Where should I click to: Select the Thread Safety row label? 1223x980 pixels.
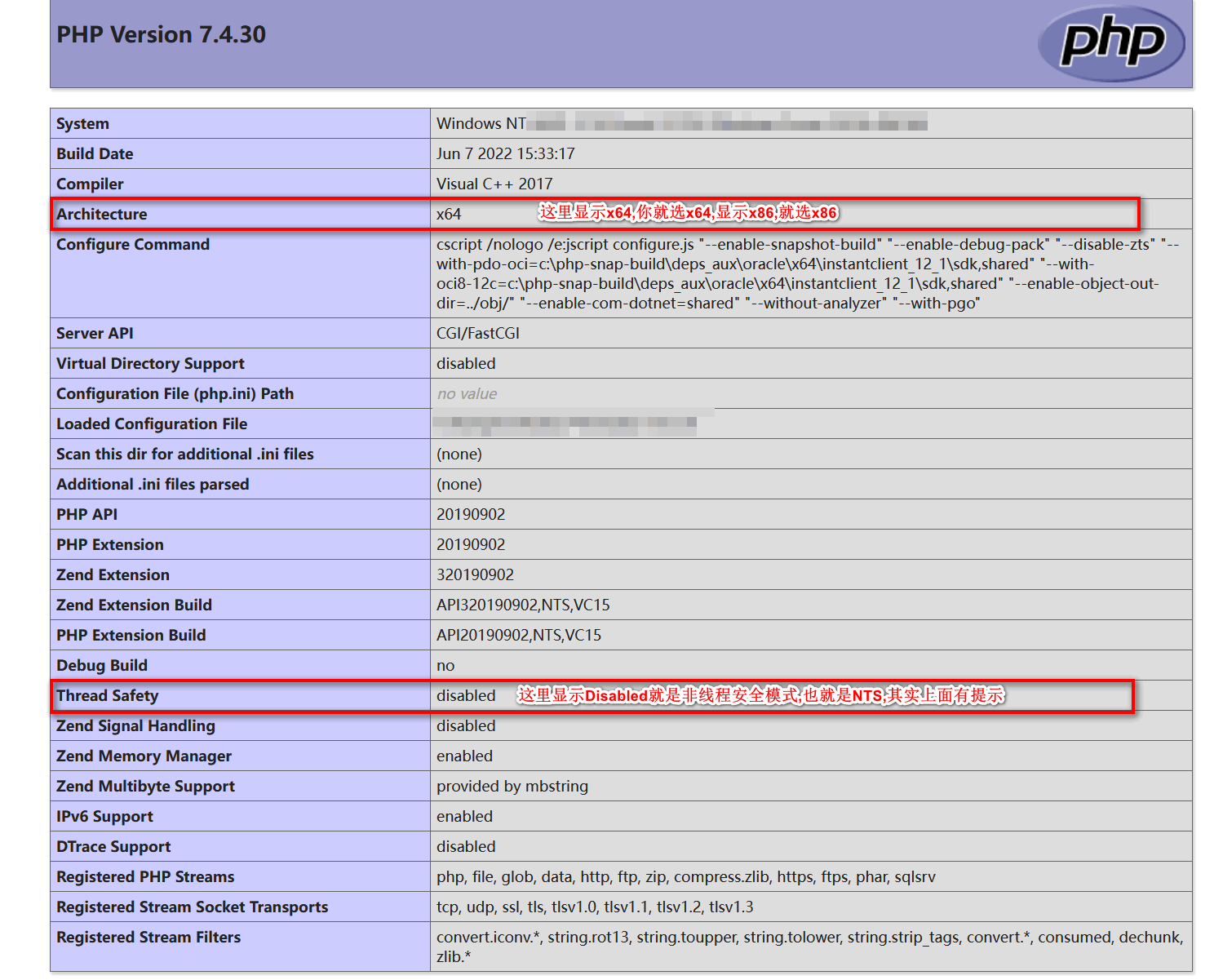[x=107, y=695]
